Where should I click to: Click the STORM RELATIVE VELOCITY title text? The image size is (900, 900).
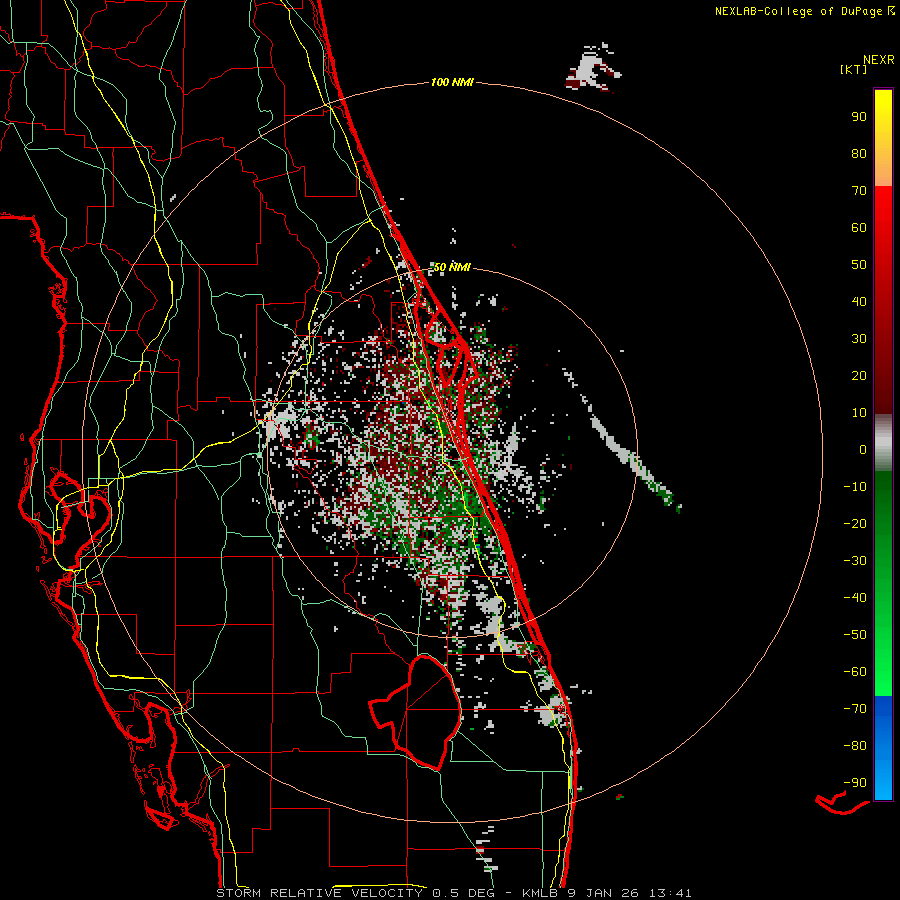point(319,893)
